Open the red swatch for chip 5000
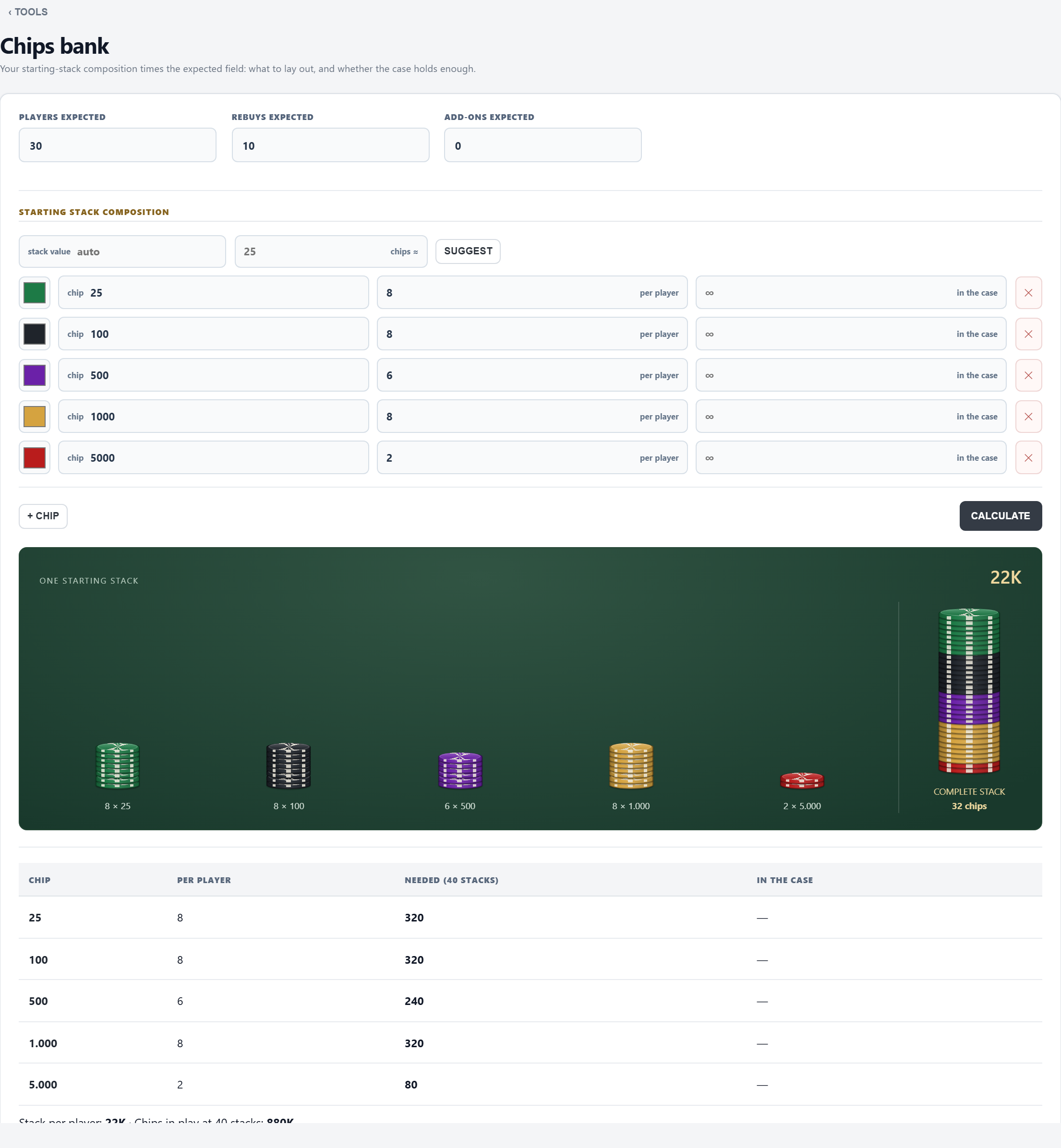Image resolution: width=1061 pixels, height=1148 pixels. point(35,458)
